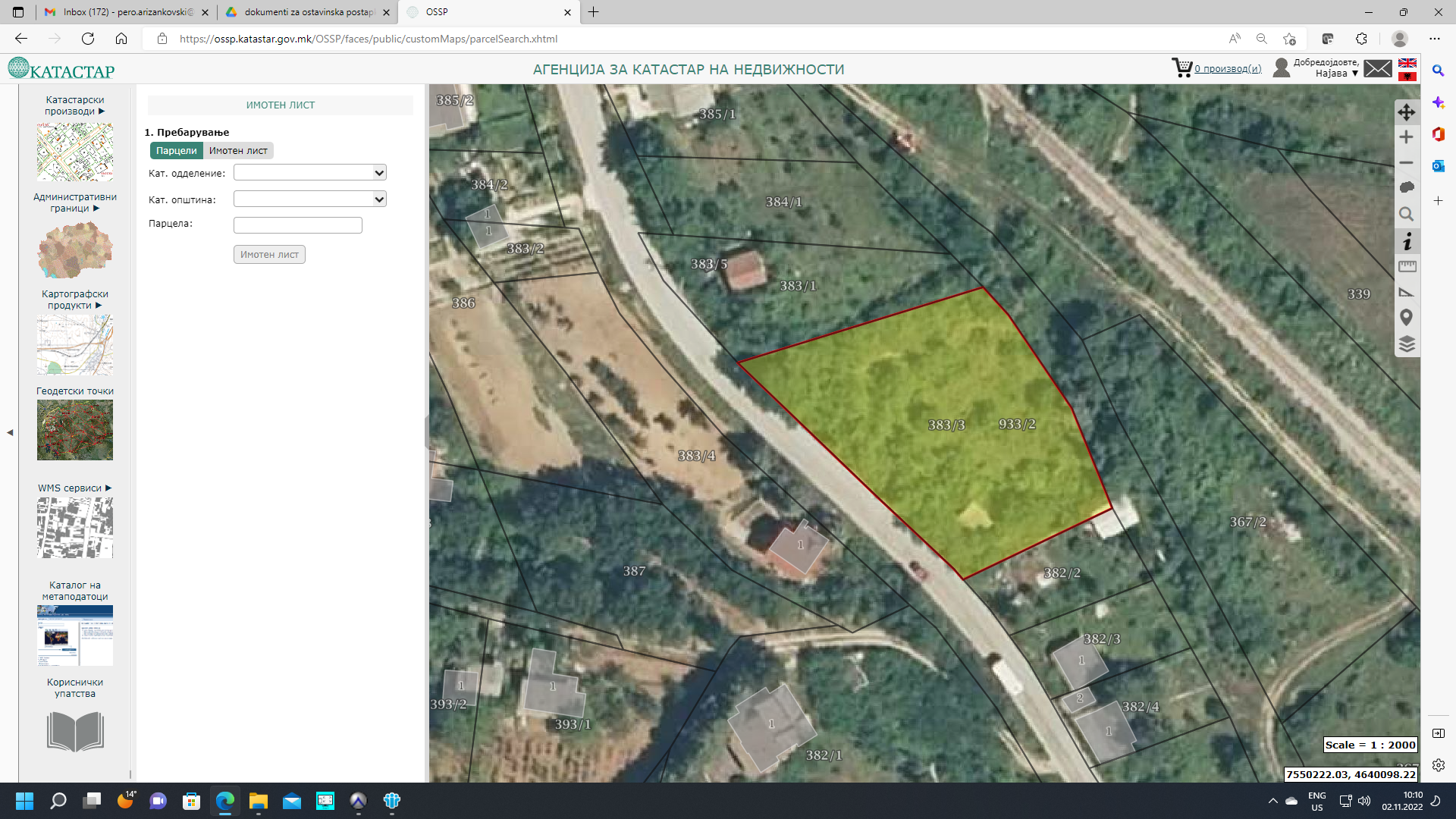Collapse the left sidebar arrow

[10, 432]
